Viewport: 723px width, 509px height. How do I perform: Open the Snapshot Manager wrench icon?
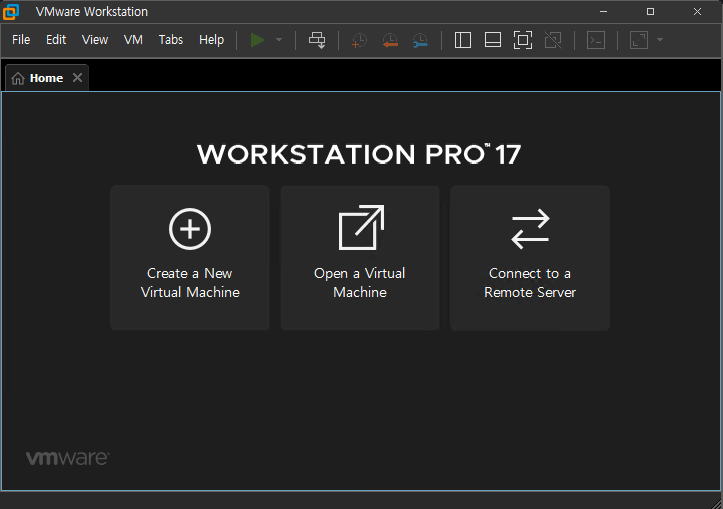pyautogui.click(x=420, y=40)
